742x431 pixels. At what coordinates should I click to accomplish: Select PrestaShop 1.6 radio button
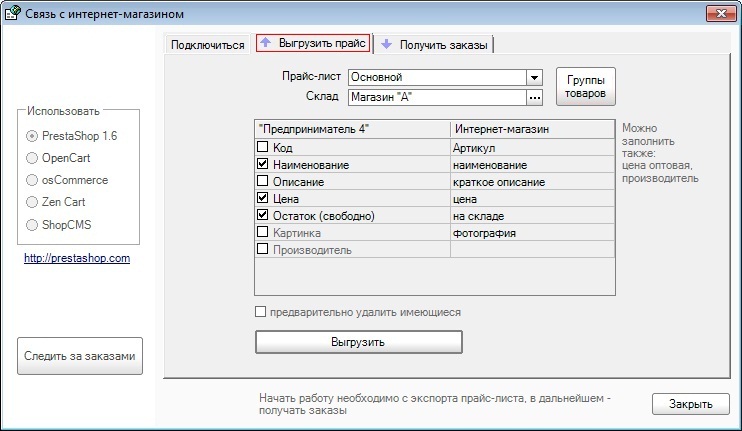click(x=32, y=136)
